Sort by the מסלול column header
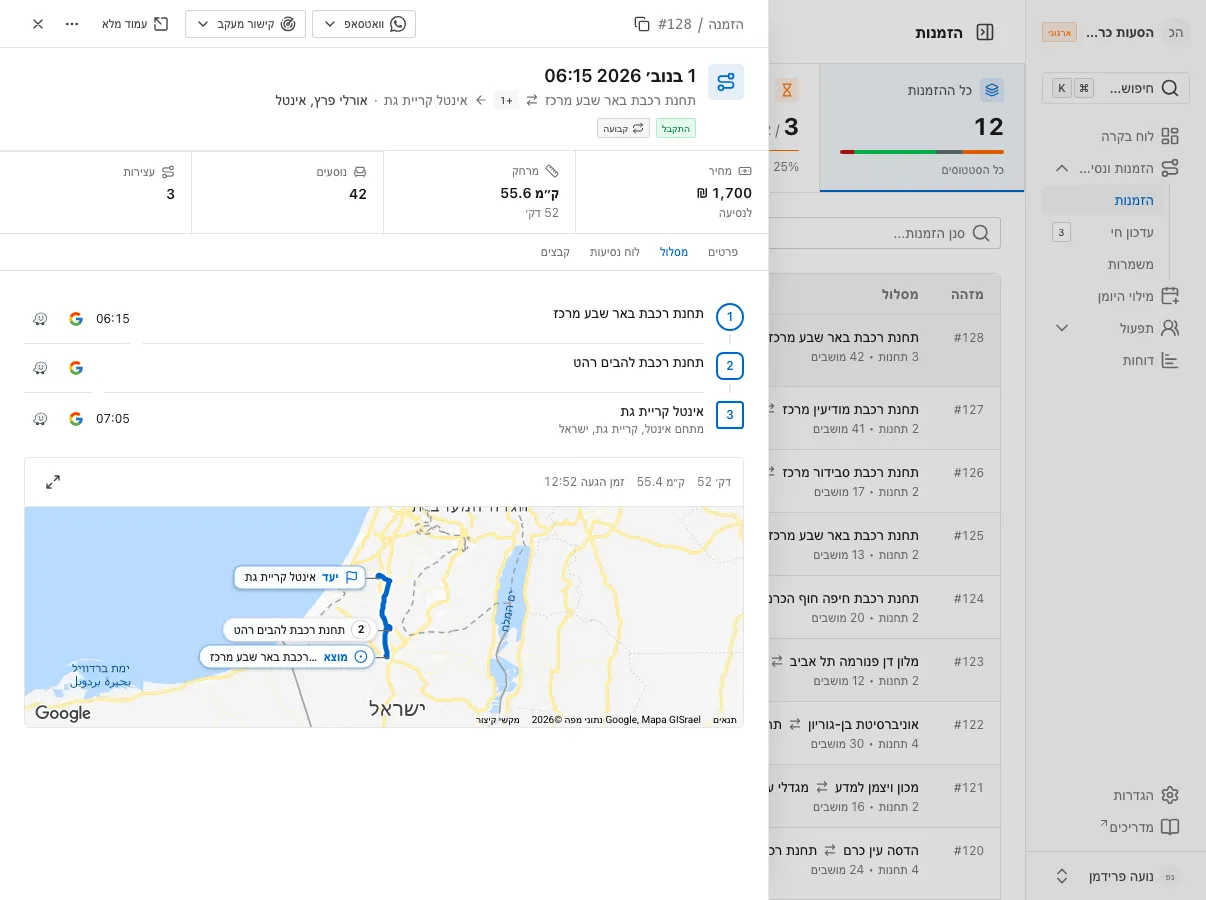The image size is (1206, 900). click(900, 294)
